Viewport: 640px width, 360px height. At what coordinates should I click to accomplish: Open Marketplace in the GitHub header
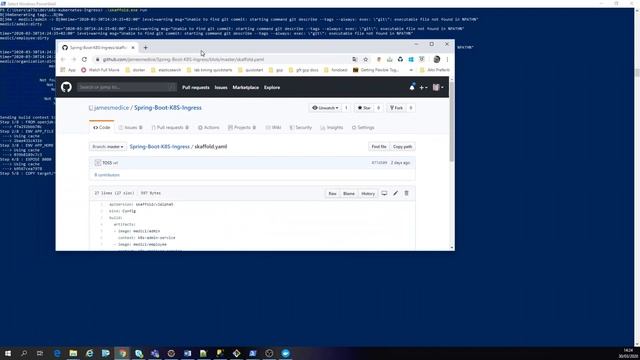click(x=245, y=87)
